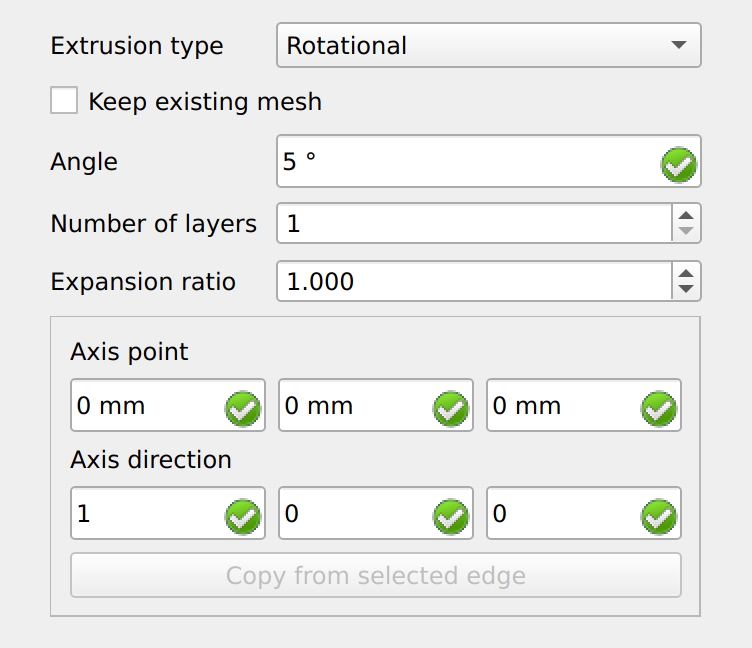Click the Number of layers input field

pyautogui.click(x=474, y=224)
